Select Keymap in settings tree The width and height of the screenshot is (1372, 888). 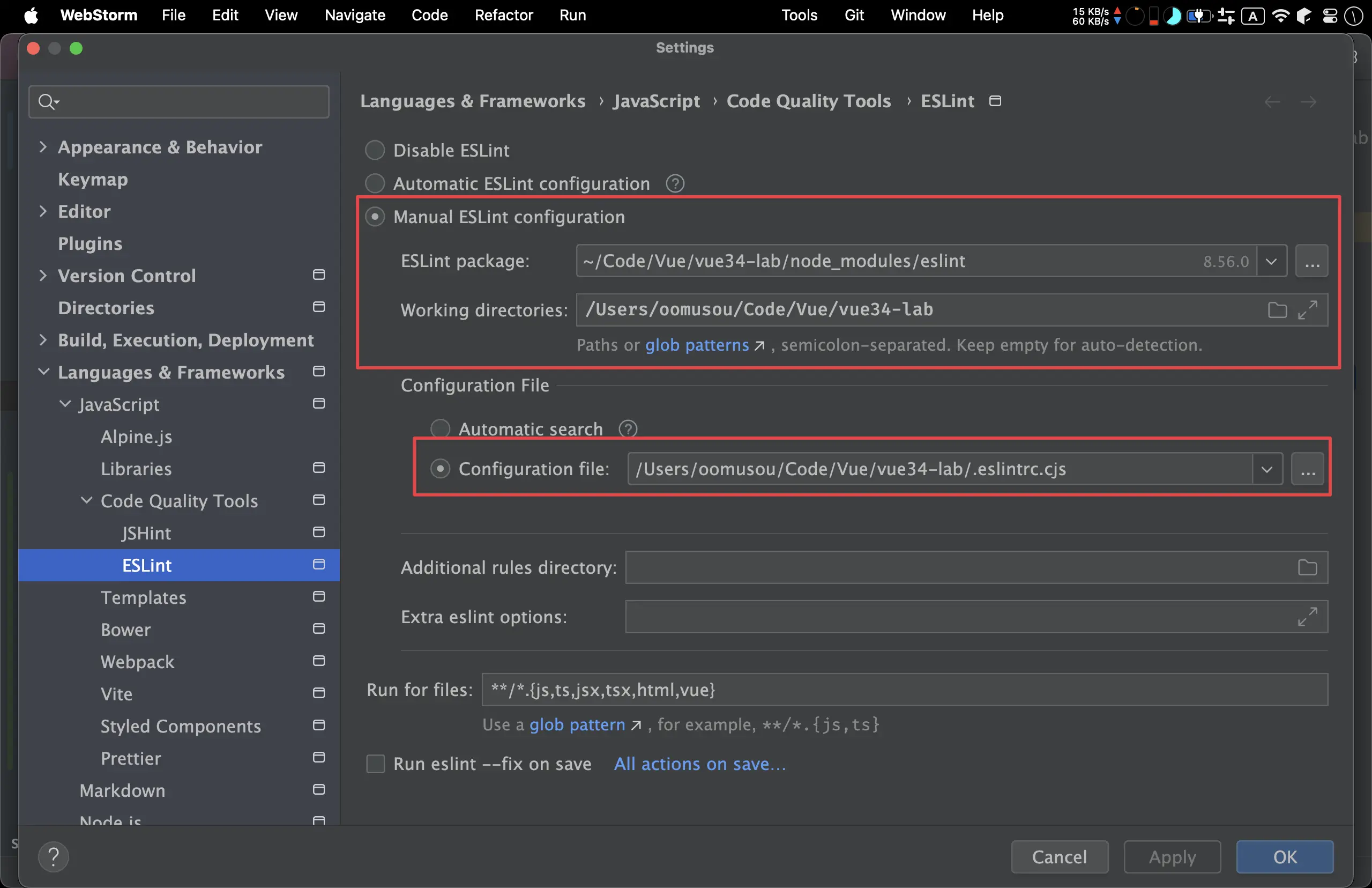point(93,179)
